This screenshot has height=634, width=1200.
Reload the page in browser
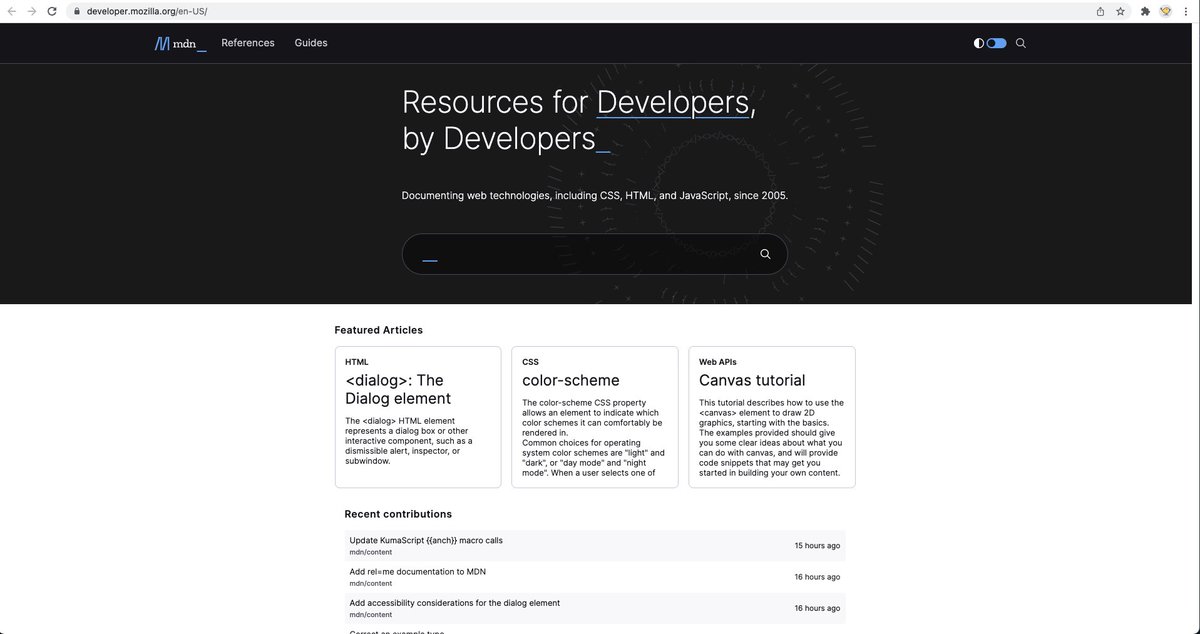click(53, 11)
